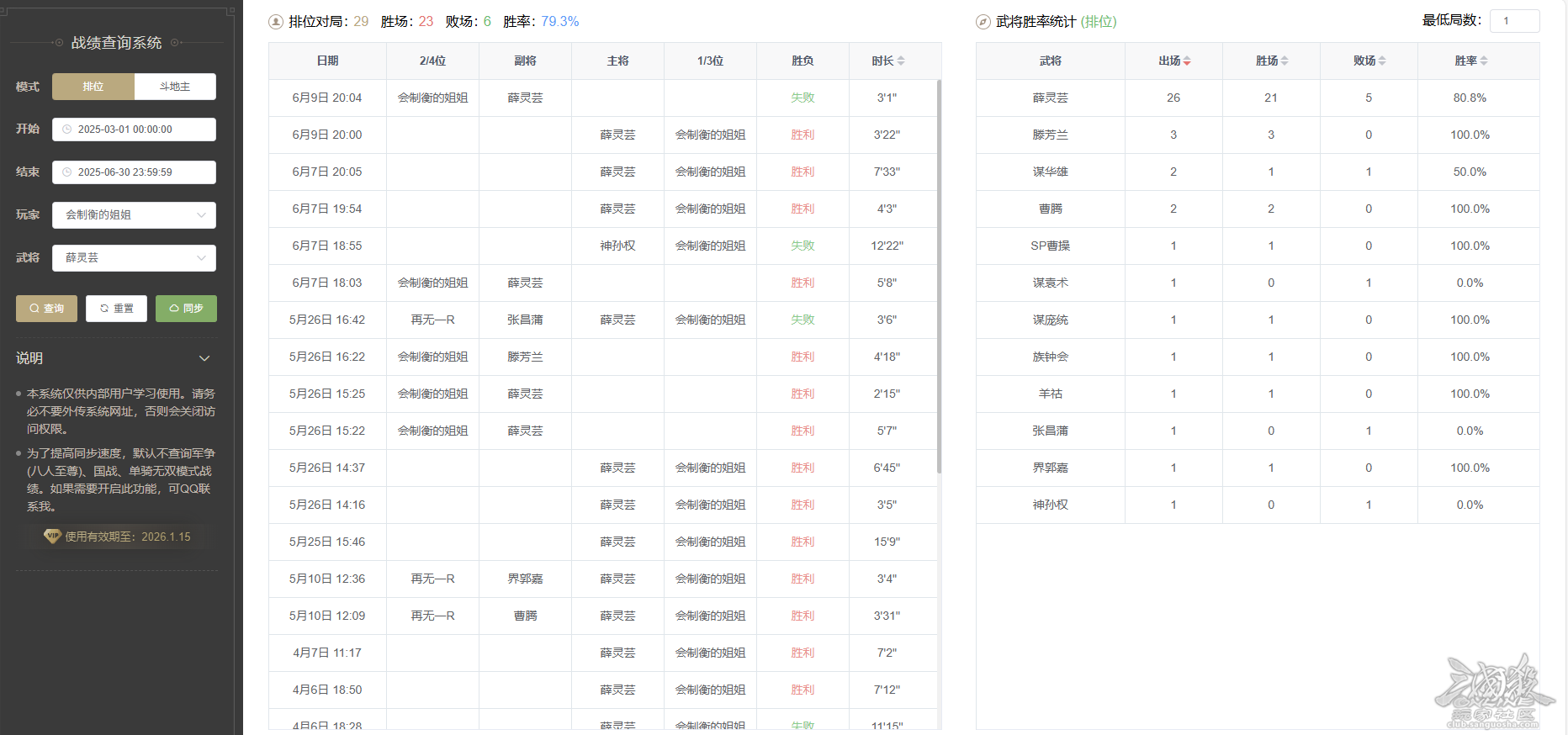Select the 排位 mode tab
1568x735 pixels.
point(93,87)
